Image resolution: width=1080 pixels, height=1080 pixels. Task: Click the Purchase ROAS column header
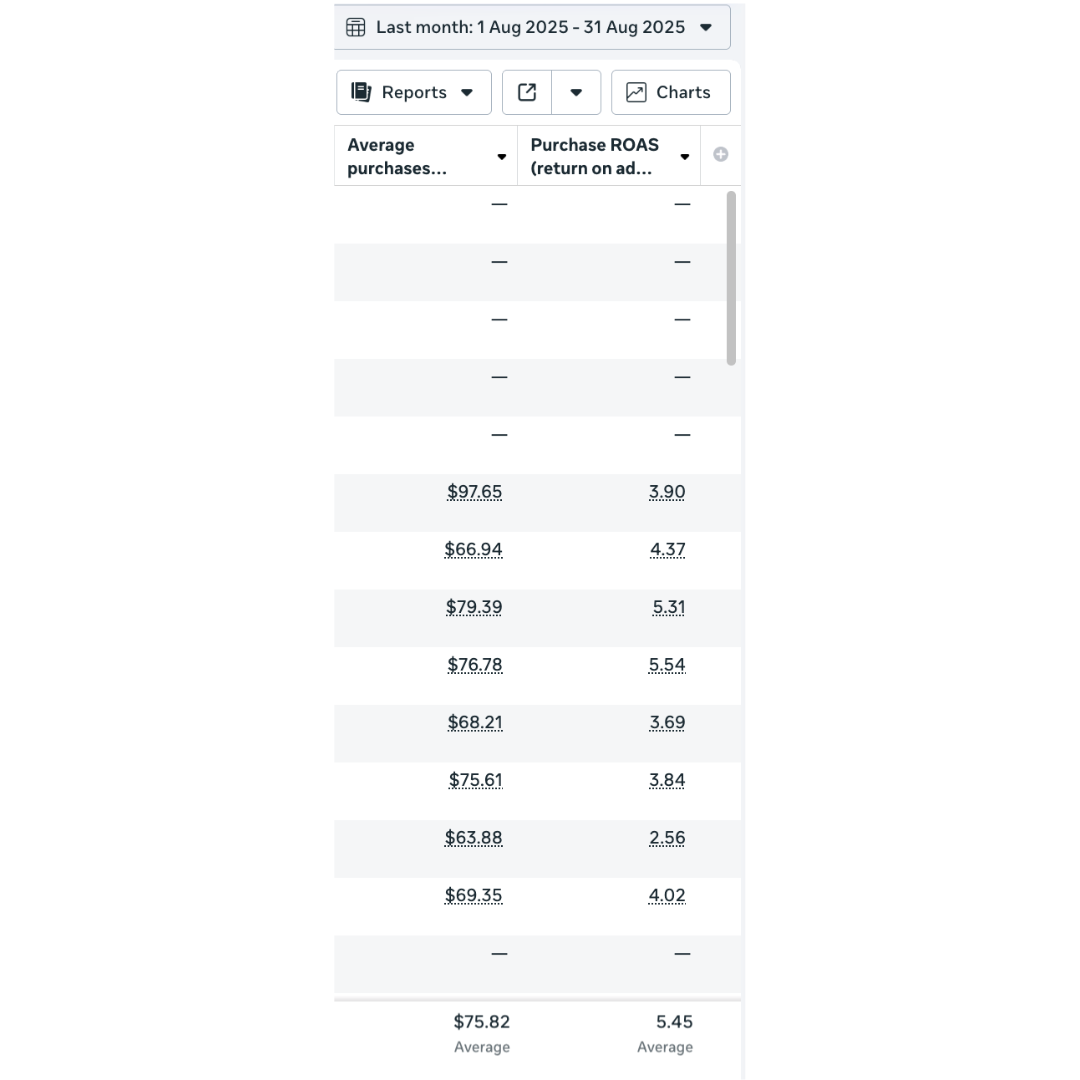pyautogui.click(x=594, y=156)
